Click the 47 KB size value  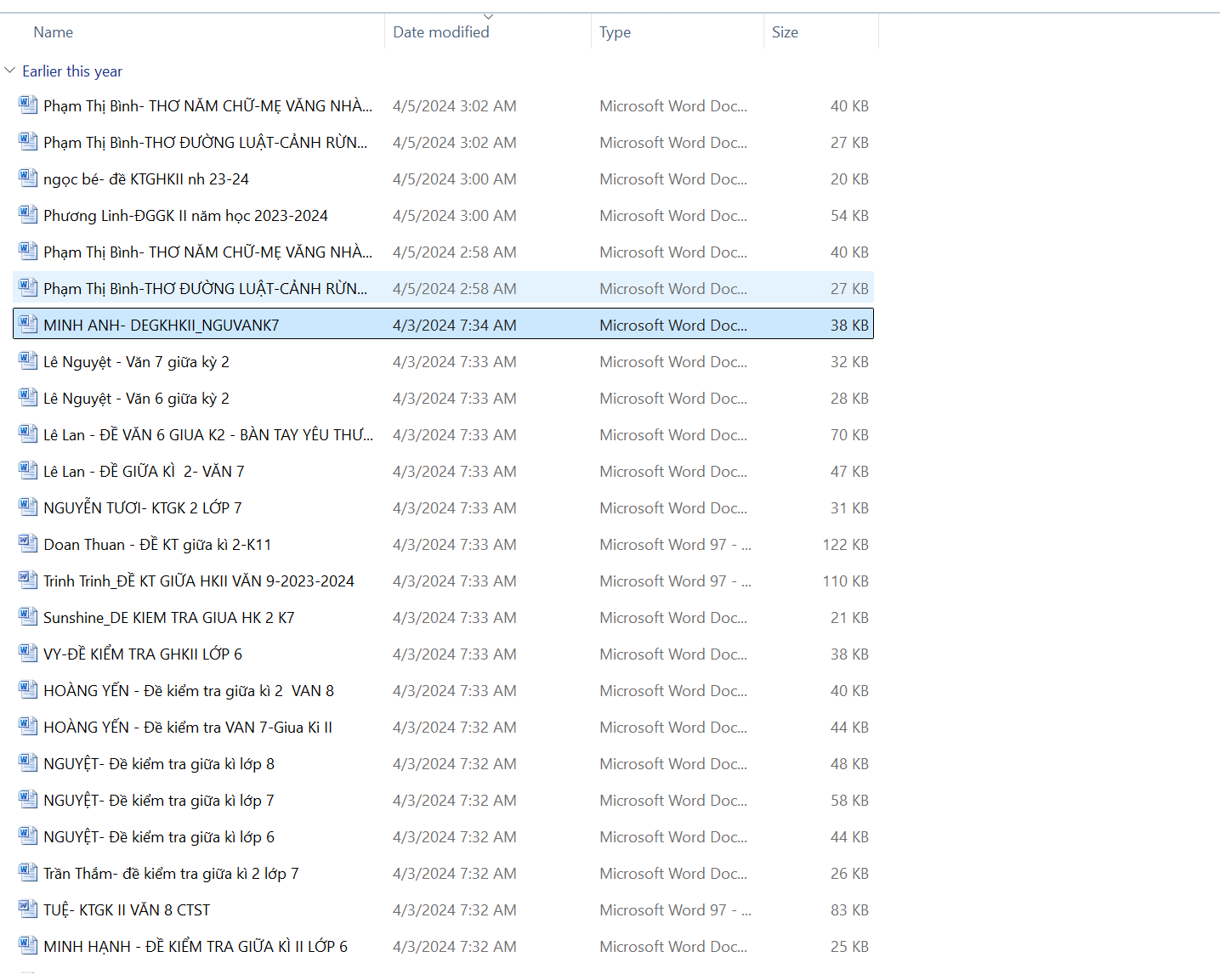[849, 472]
